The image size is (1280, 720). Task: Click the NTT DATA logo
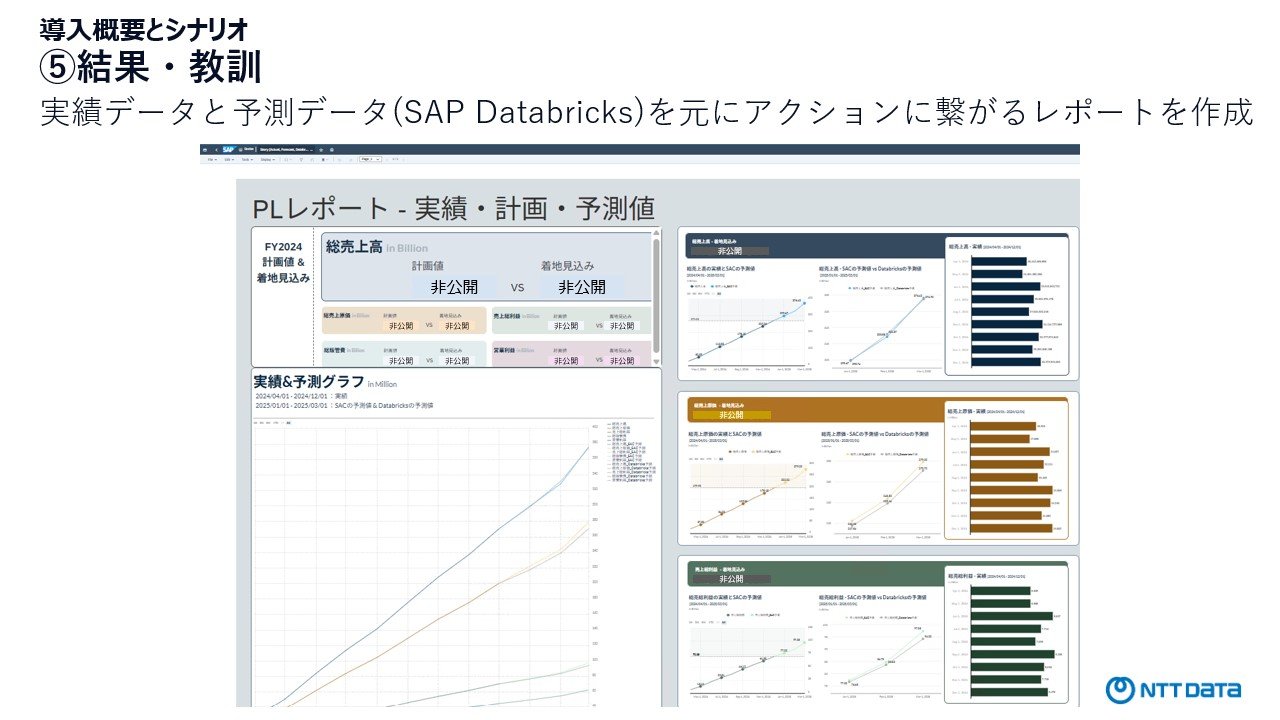pos(1173,689)
